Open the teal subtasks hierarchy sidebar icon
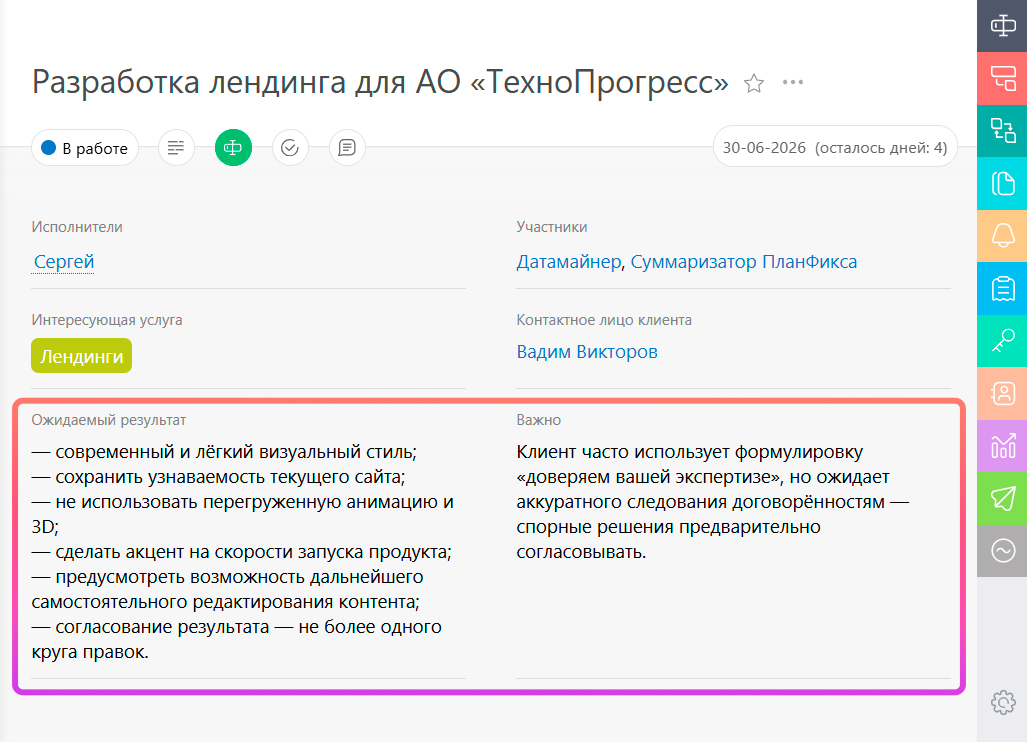 (x=1003, y=131)
